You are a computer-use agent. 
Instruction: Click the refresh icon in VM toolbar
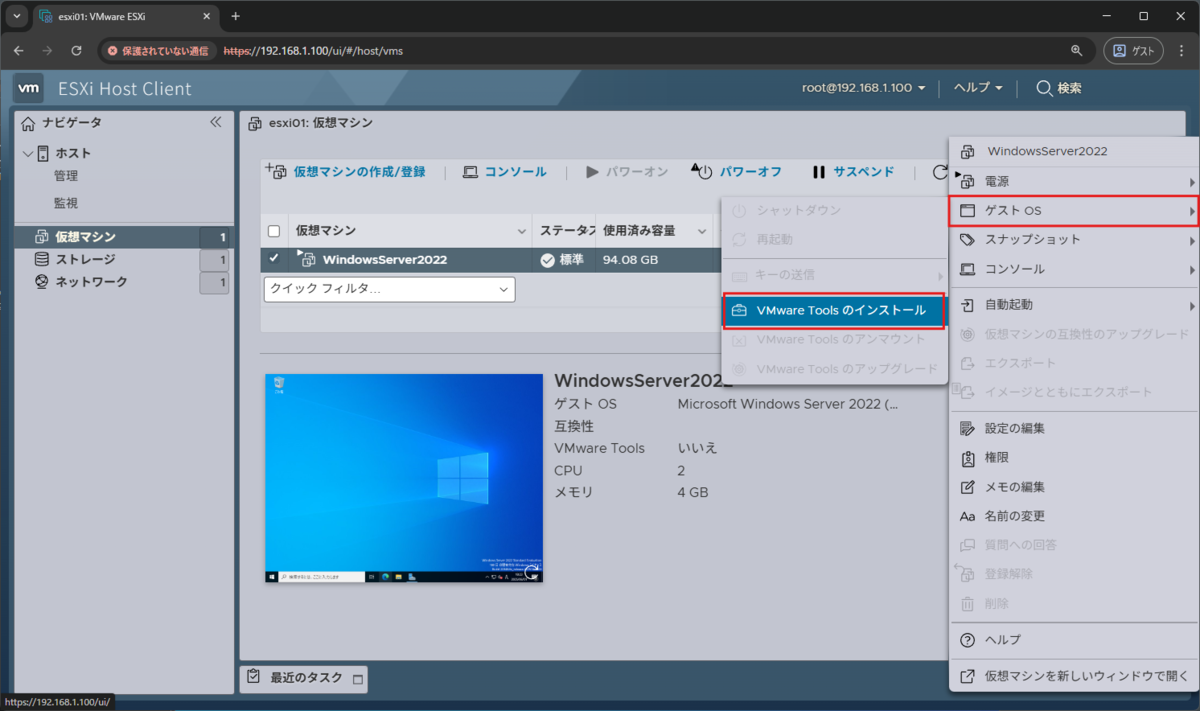coord(939,172)
